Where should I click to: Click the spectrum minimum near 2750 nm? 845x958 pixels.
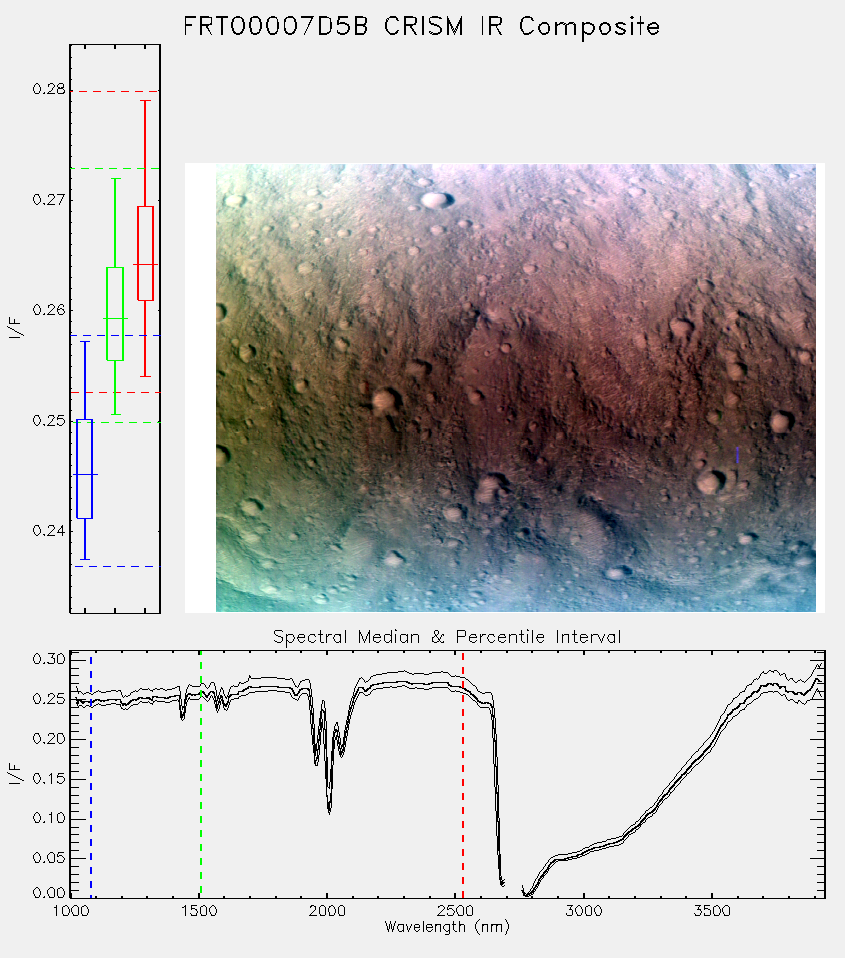tap(527, 893)
